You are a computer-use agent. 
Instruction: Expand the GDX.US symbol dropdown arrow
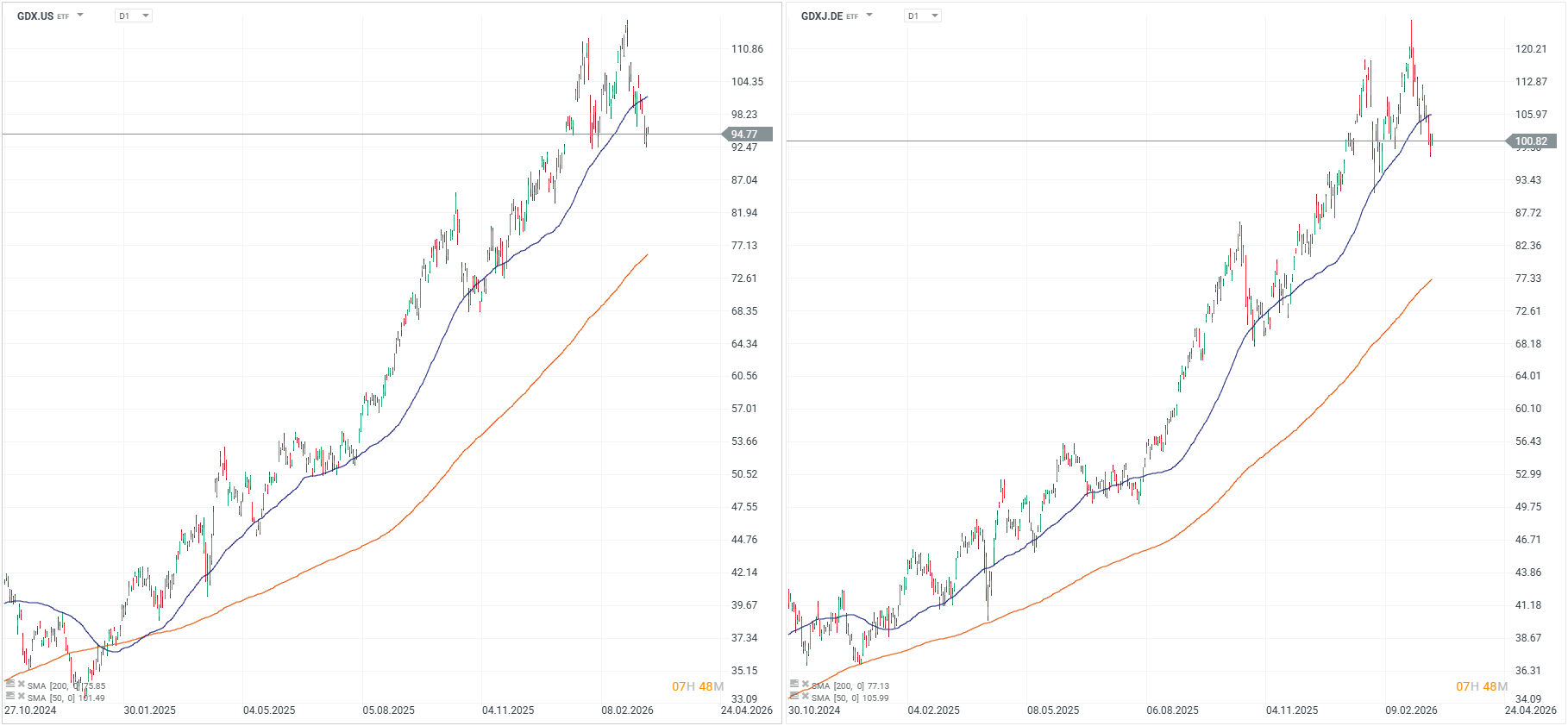coord(80,16)
